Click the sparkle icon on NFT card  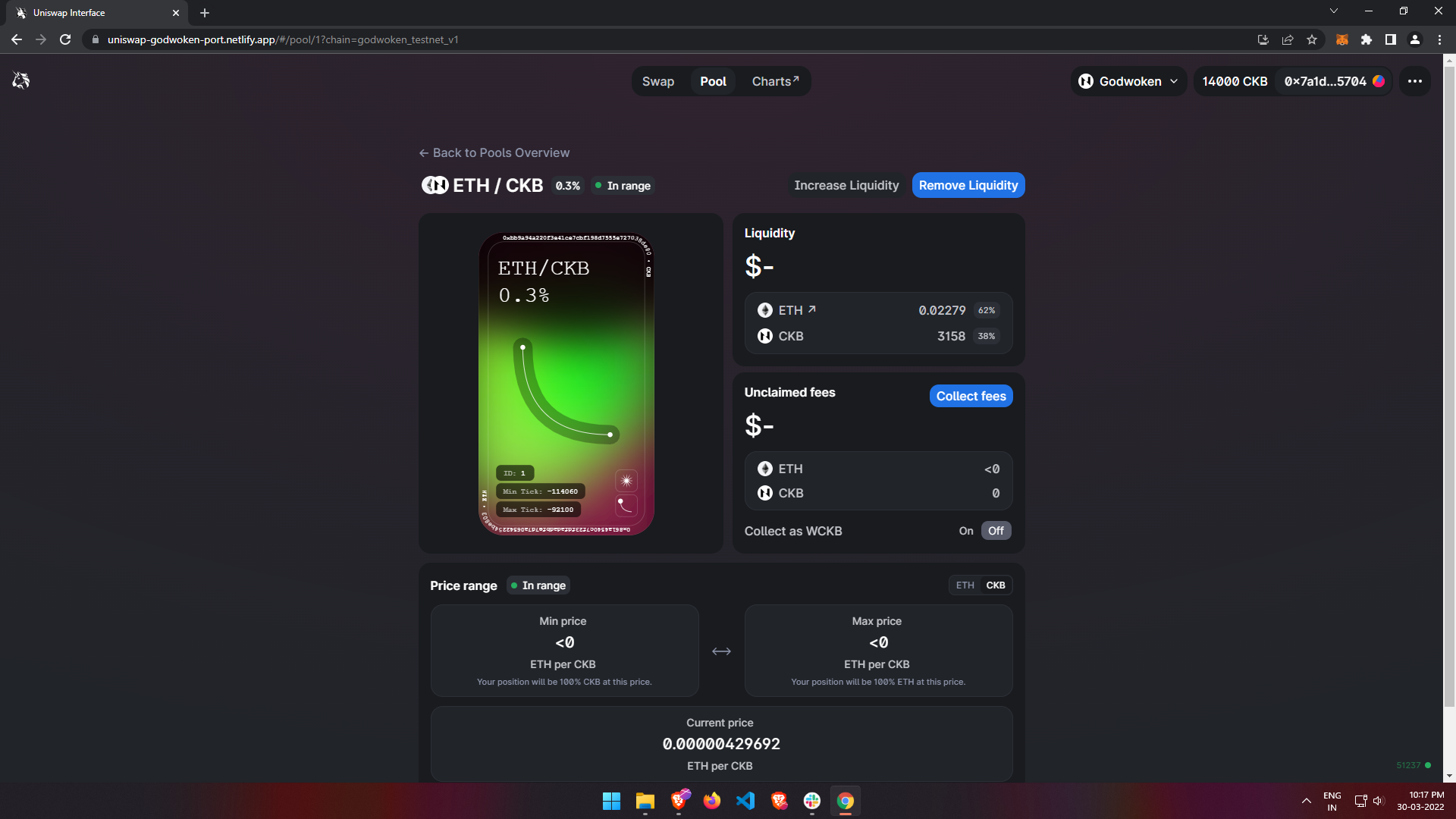pyautogui.click(x=626, y=481)
